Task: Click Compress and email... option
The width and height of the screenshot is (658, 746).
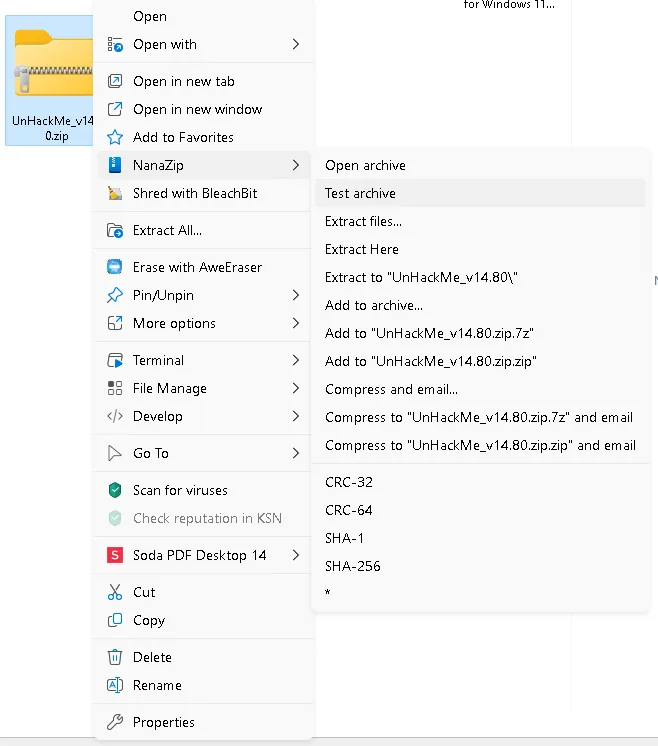Action: click(391, 389)
